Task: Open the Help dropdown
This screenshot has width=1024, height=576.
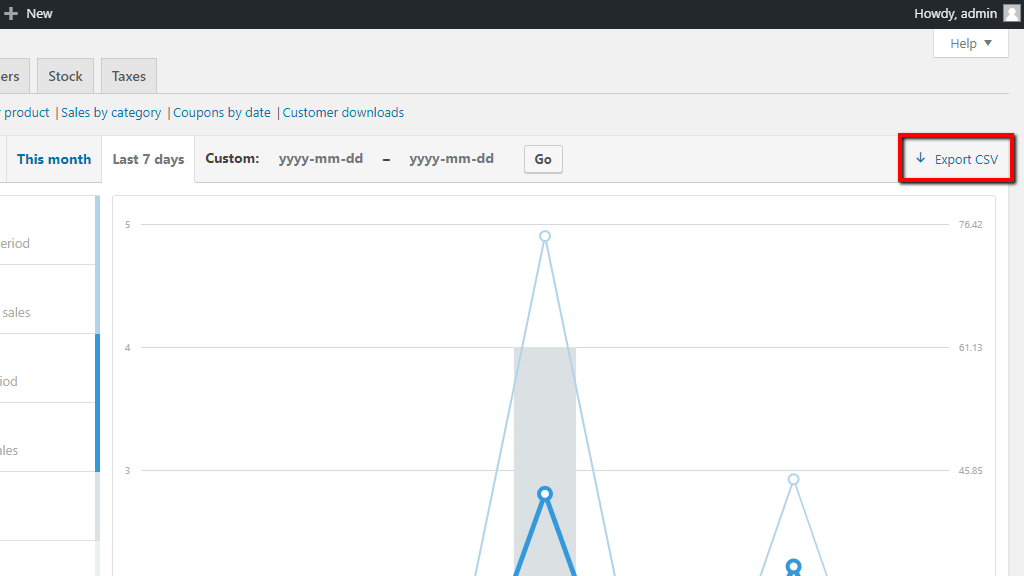Action: (x=969, y=43)
